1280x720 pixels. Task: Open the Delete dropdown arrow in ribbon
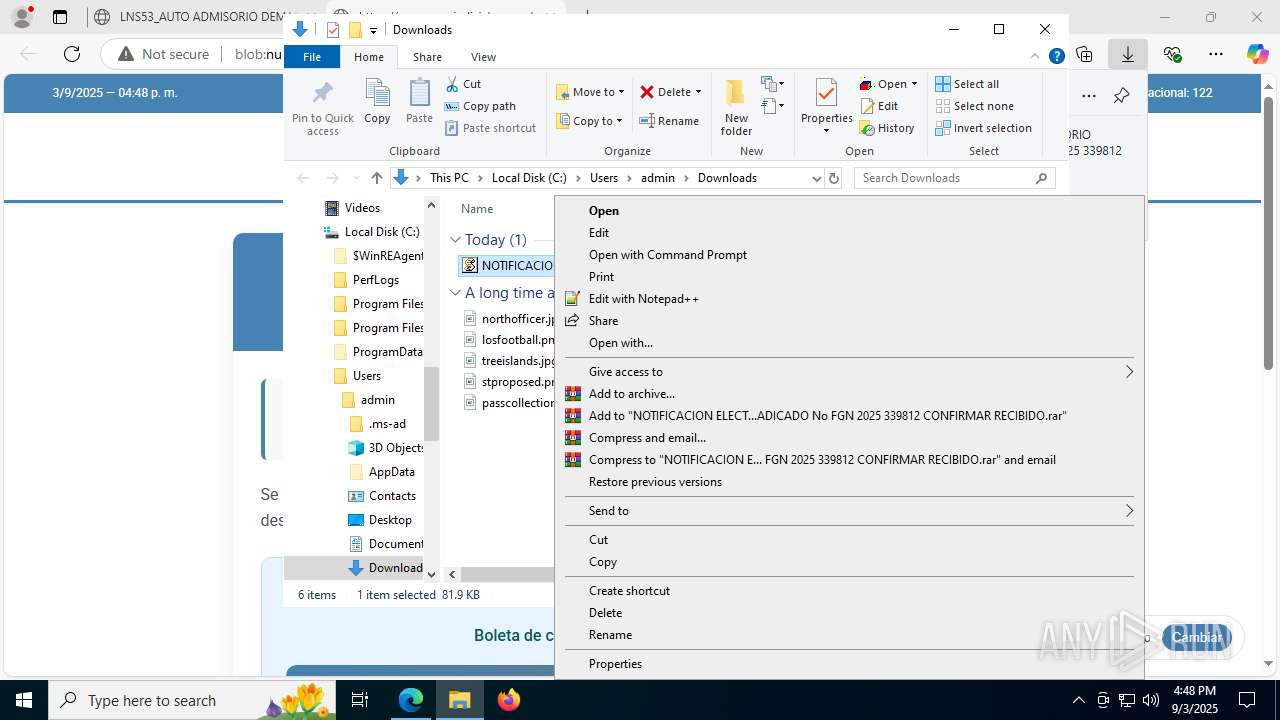pyautogui.click(x=698, y=92)
